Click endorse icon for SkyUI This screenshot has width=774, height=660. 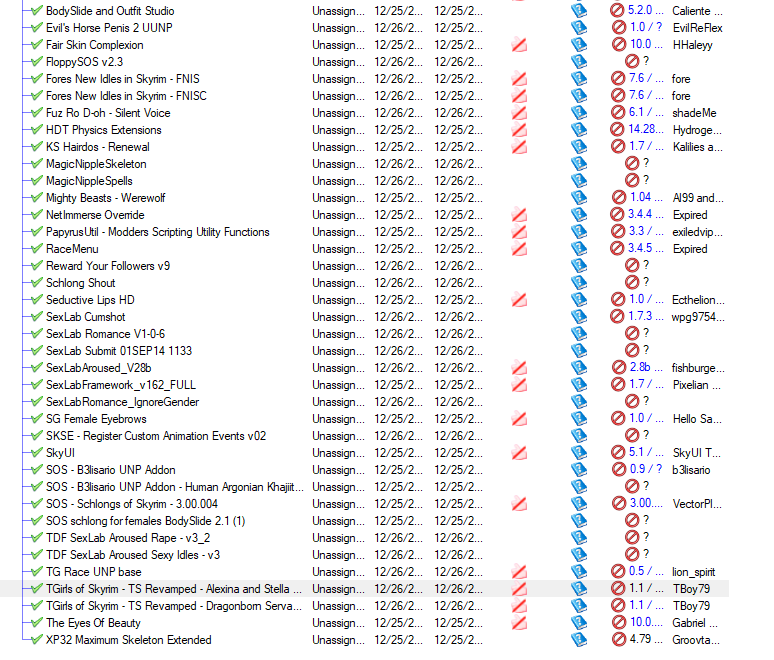[x=519, y=453]
